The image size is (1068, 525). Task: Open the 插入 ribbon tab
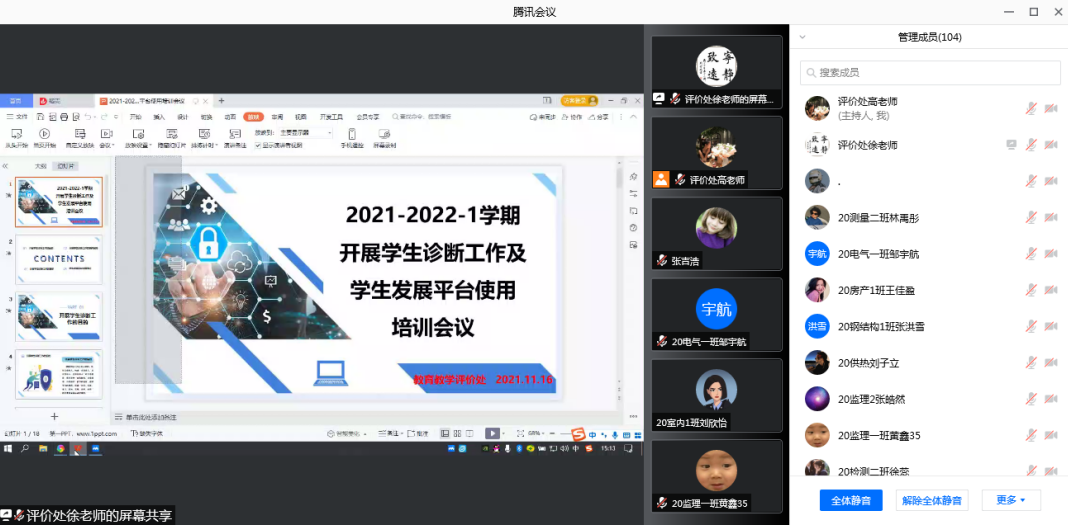pos(159,116)
